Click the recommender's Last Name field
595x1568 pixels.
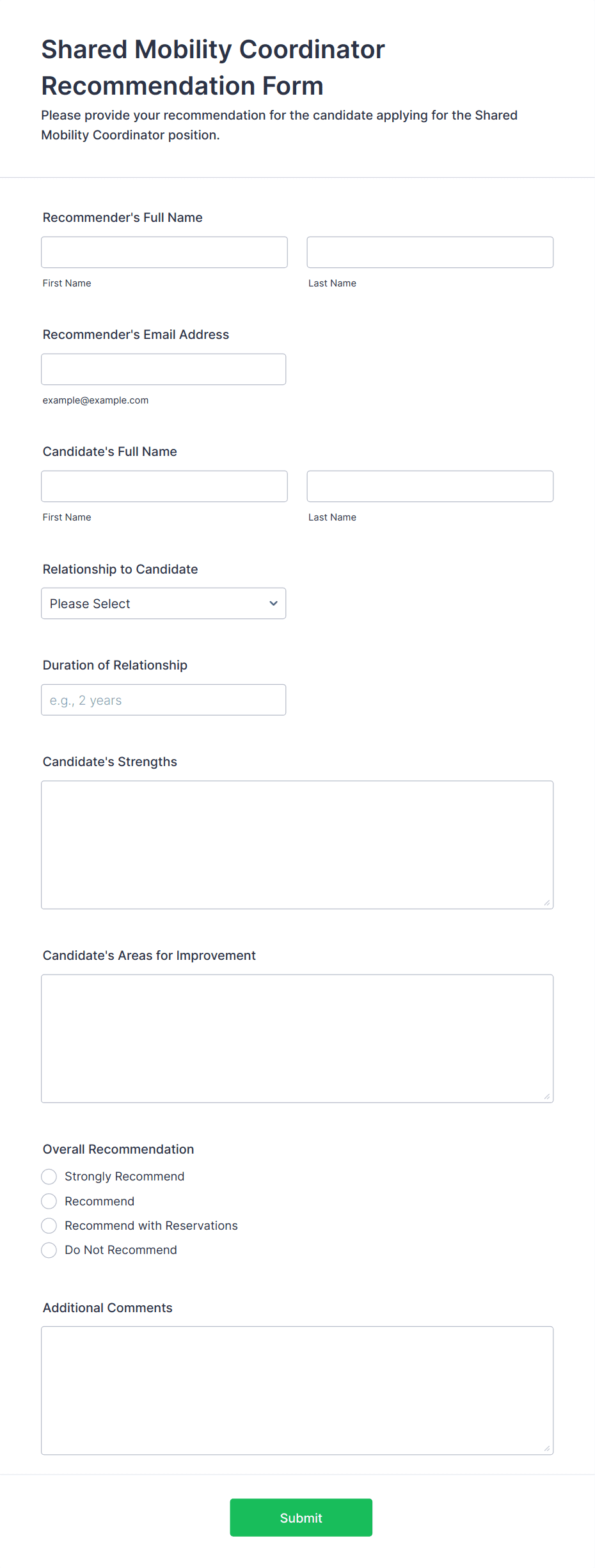coord(430,253)
